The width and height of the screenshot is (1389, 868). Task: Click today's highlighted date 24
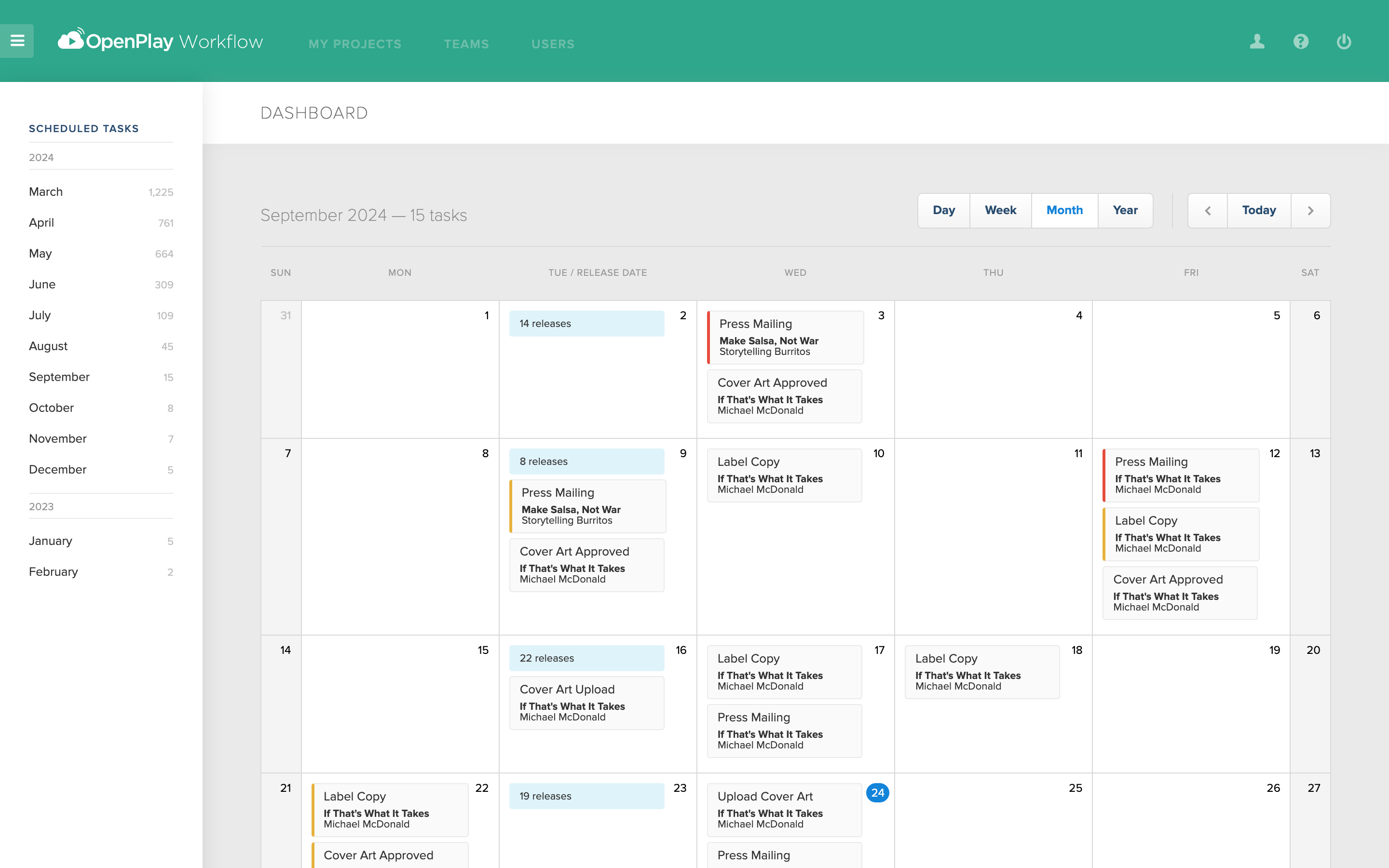(x=878, y=793)
